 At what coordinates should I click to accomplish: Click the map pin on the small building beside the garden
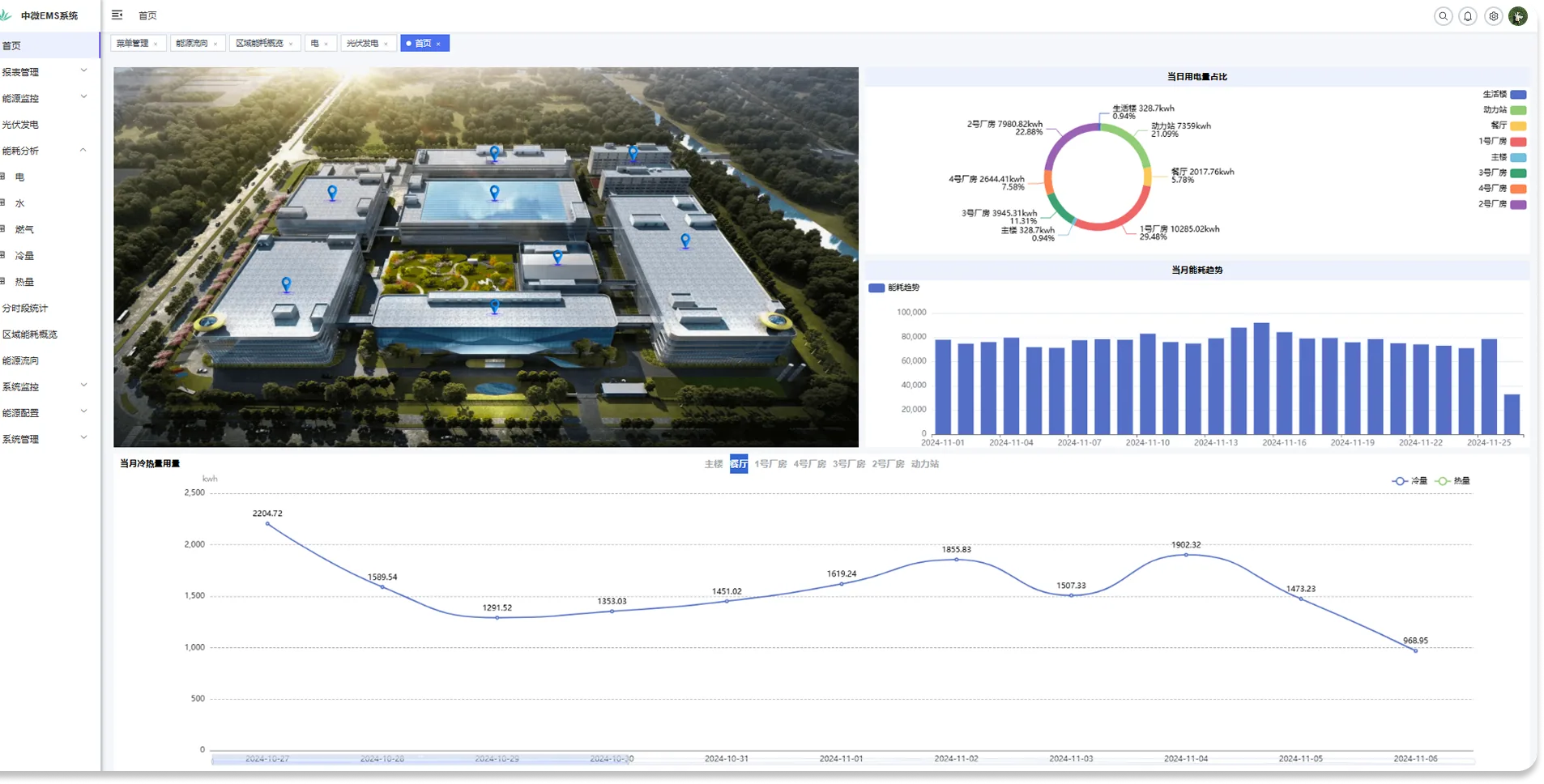tap(557, 258)
